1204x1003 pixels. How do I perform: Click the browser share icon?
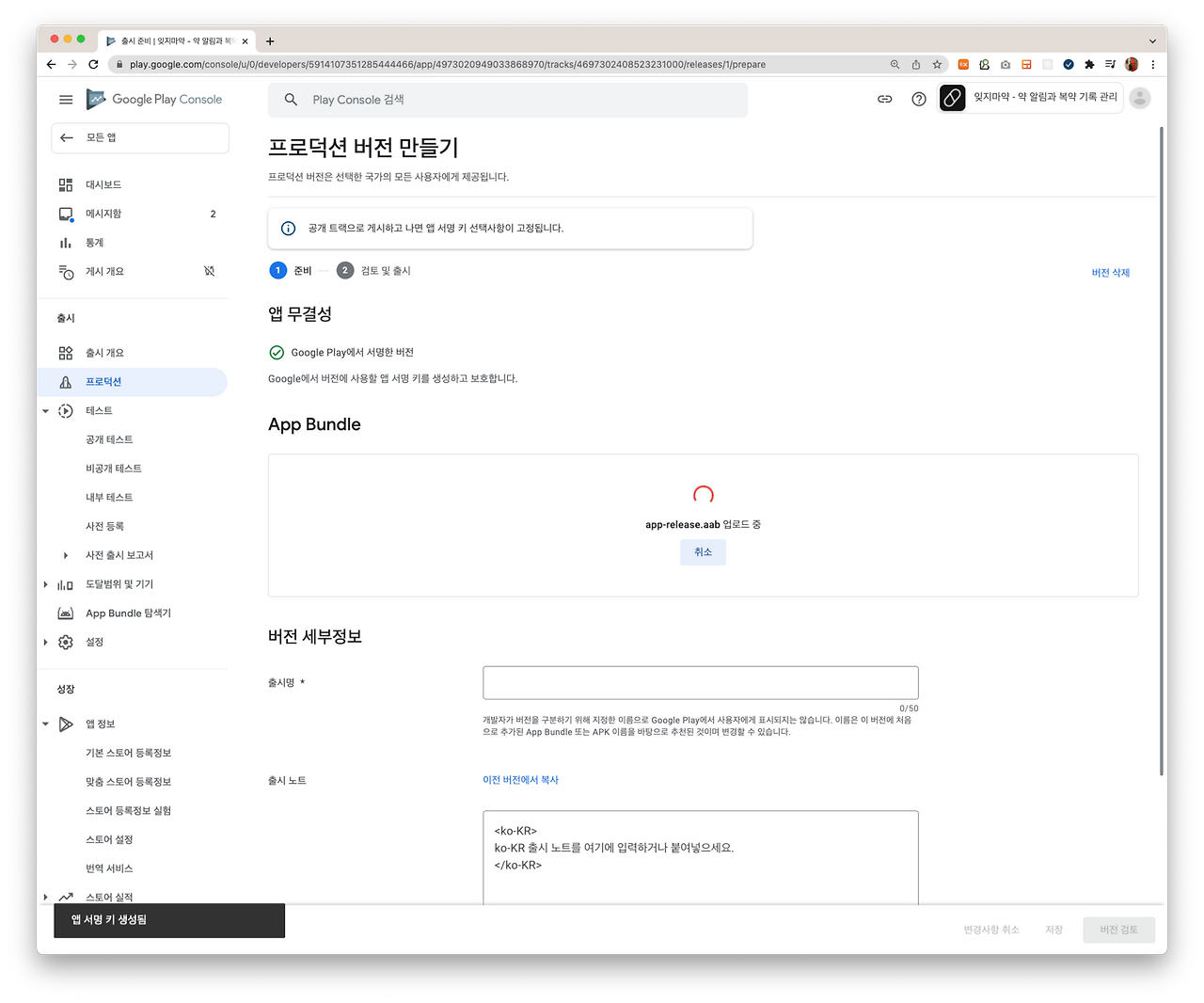[916, 65]
